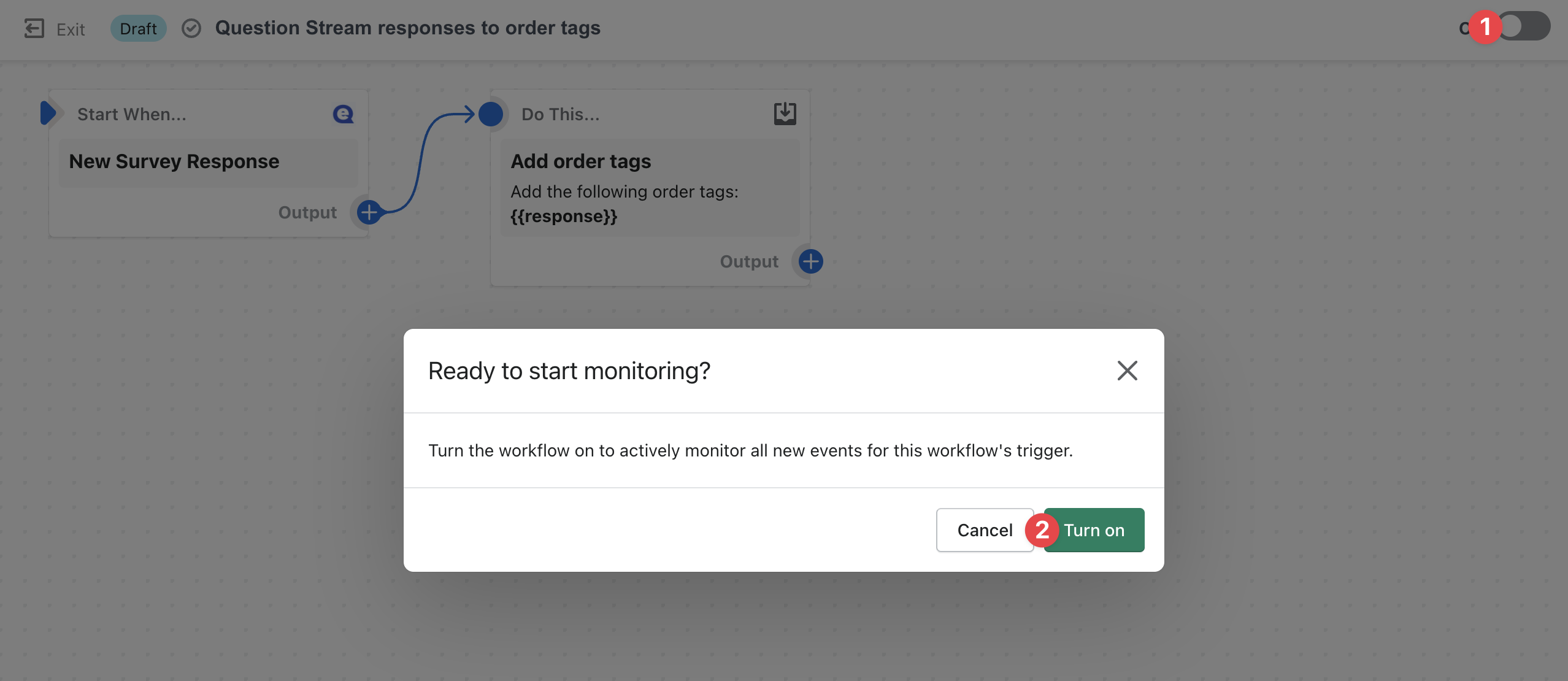
Task: Click the Output label in the trigger card
Action: pyautogui.click(x=307, y=212)
